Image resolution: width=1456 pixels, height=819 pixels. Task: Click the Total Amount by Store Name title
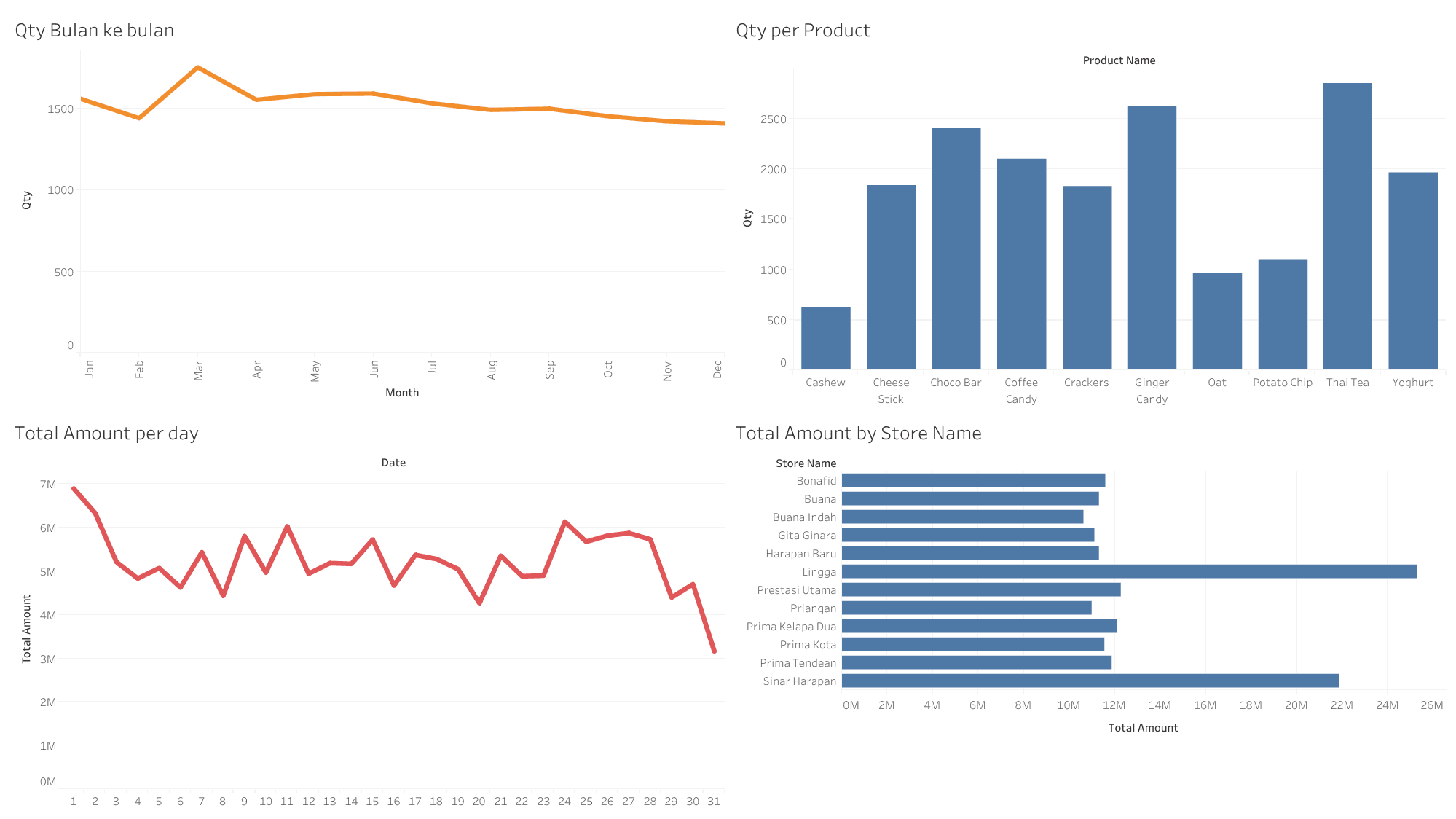pyautogui.click(x=858, y=434)
